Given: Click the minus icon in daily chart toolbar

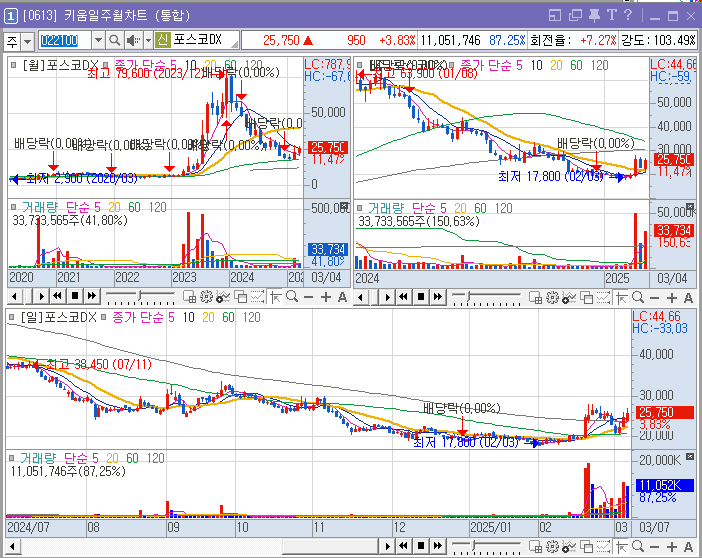Looking at the screenshot, I should coord(654,547).
